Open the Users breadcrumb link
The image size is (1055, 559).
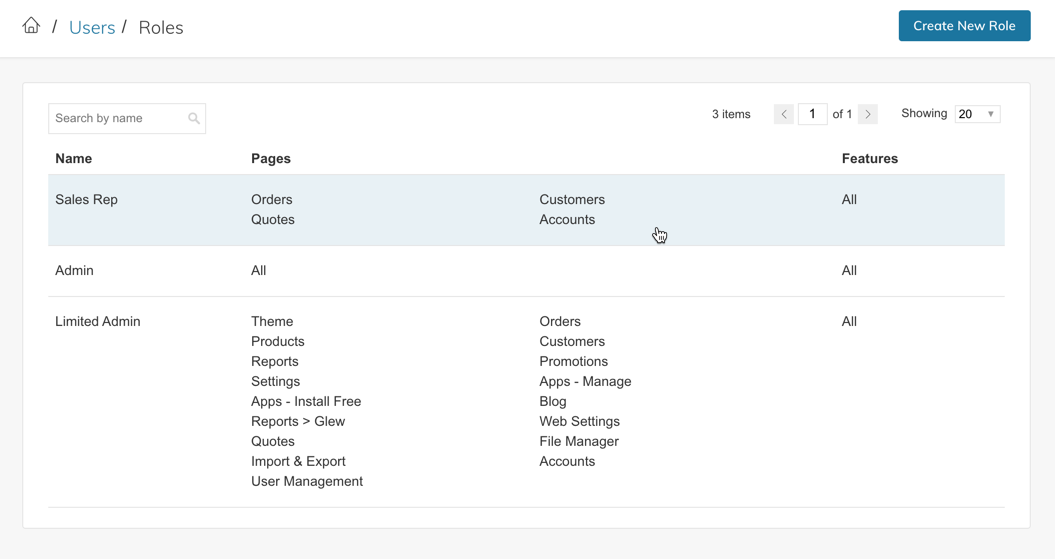(x=92, y=28)
